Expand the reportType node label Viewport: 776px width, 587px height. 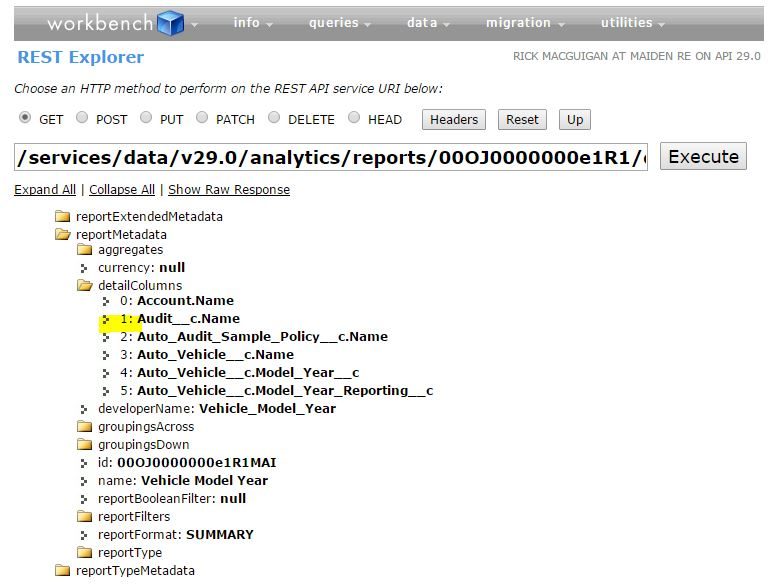130,552
